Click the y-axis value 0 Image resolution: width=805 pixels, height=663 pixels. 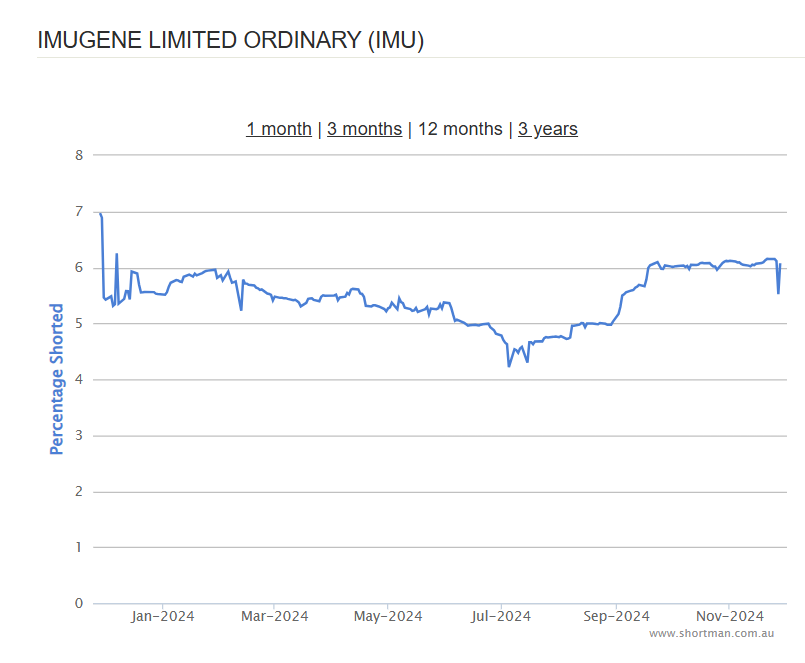[79, 603]
